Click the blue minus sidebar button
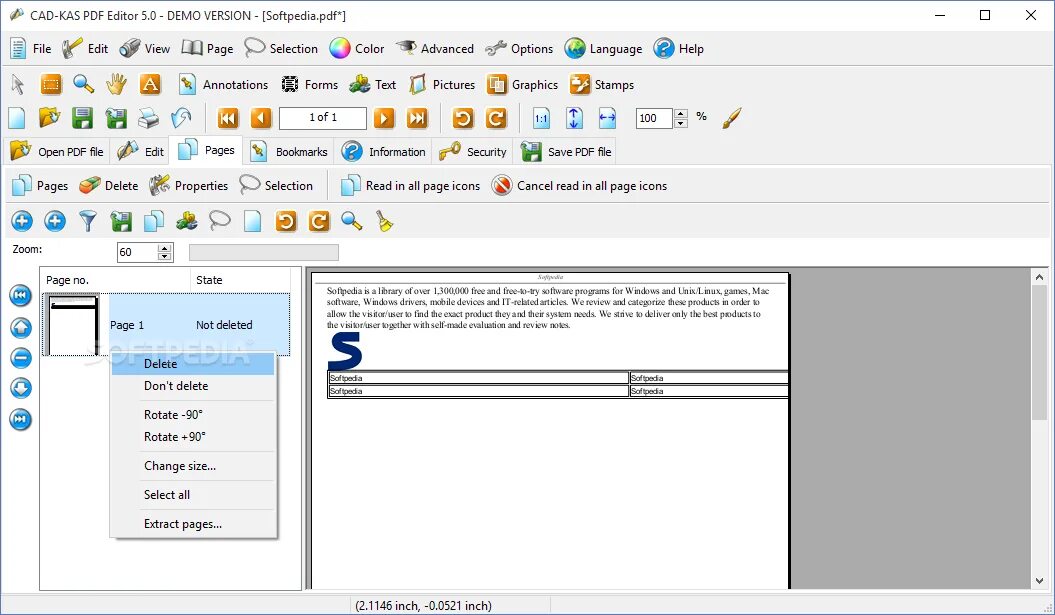The height and width of the screenshot is (615, 1055). pos(21,358)
